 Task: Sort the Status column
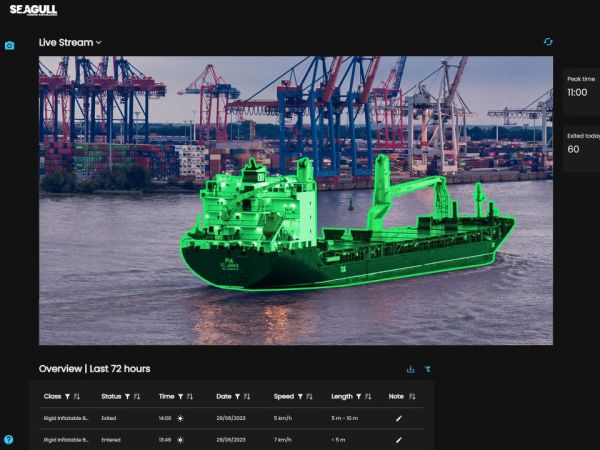(137, 396)
